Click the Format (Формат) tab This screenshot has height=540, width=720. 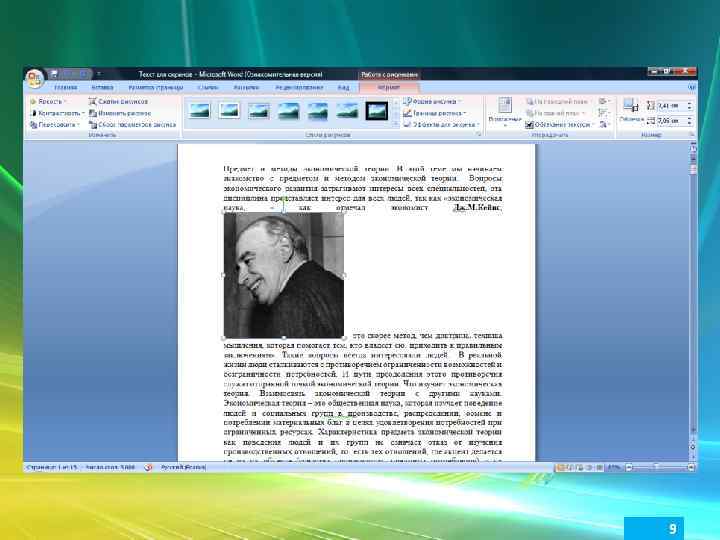click(388, 87)
